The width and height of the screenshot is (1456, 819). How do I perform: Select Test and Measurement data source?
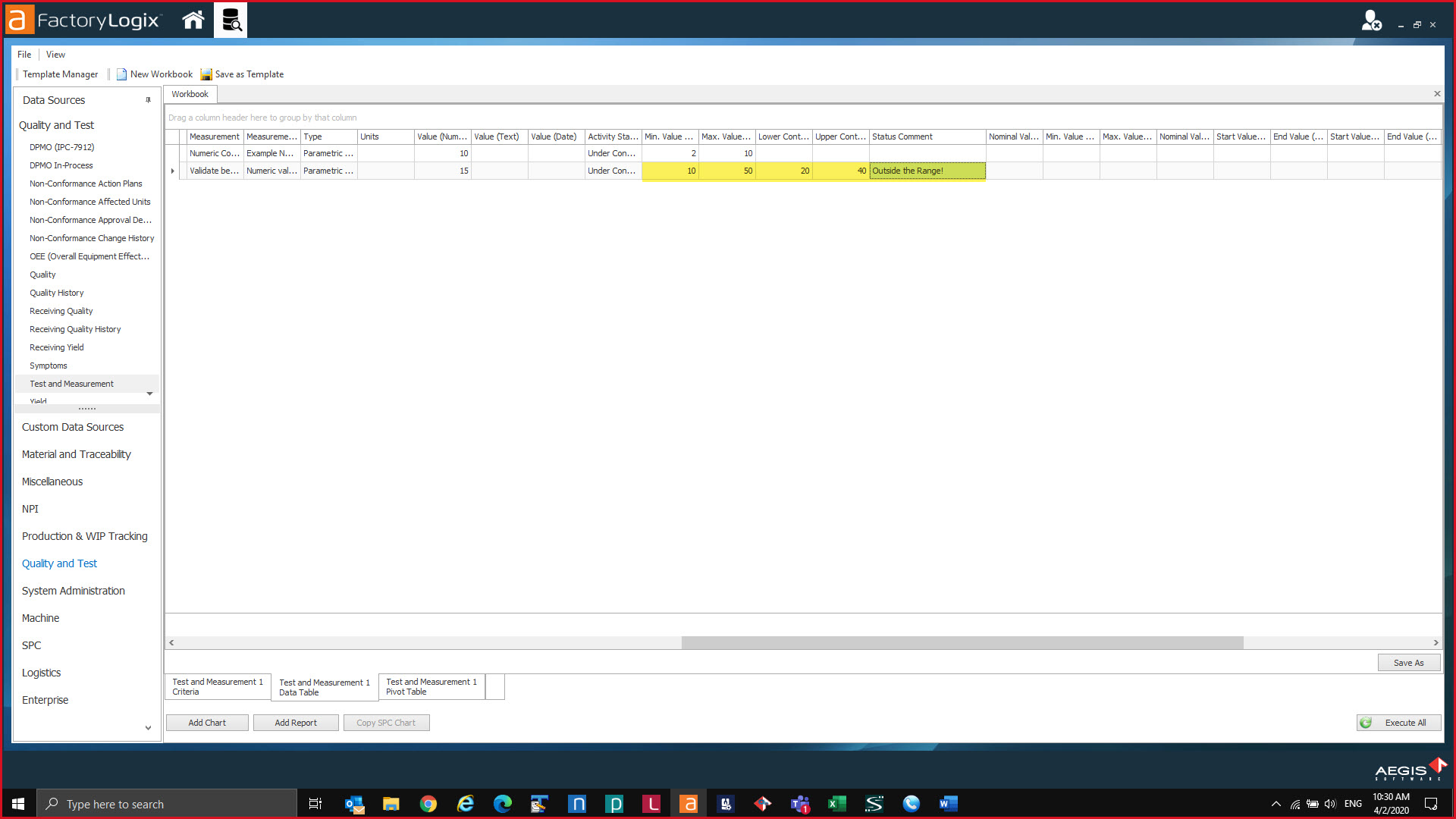(x=71, y=384)
